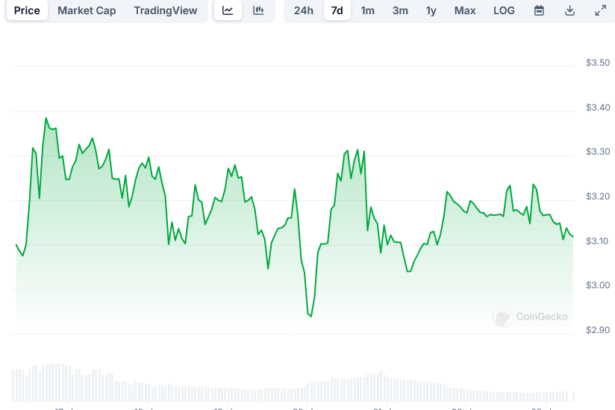The image size is (615, 410).
Task: Click the CoinGecko watermark logo
Action: (531, 317)
